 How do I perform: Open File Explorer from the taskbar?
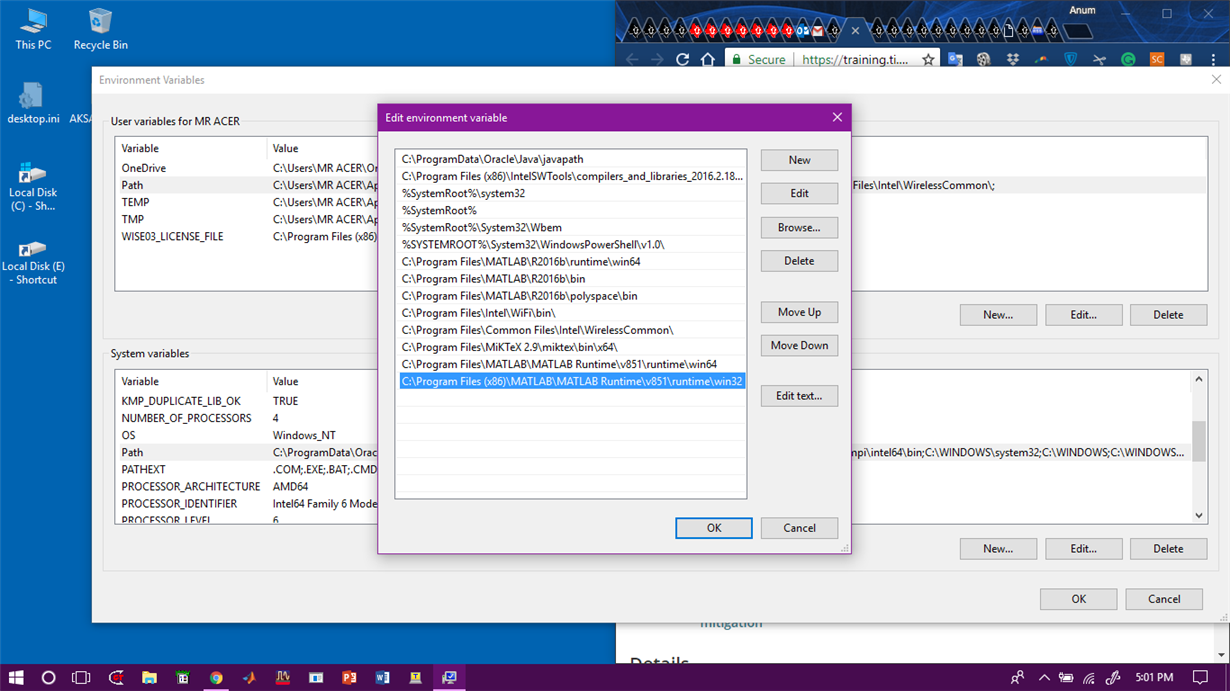(x=149, y=678)
